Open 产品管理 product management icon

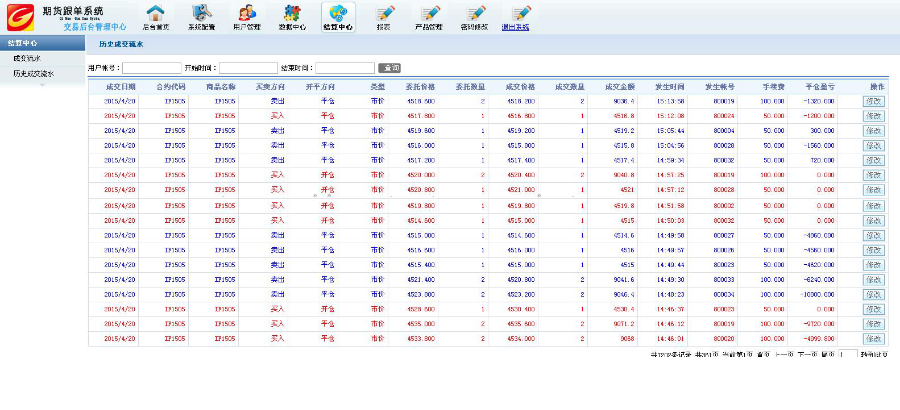(429, 16)
